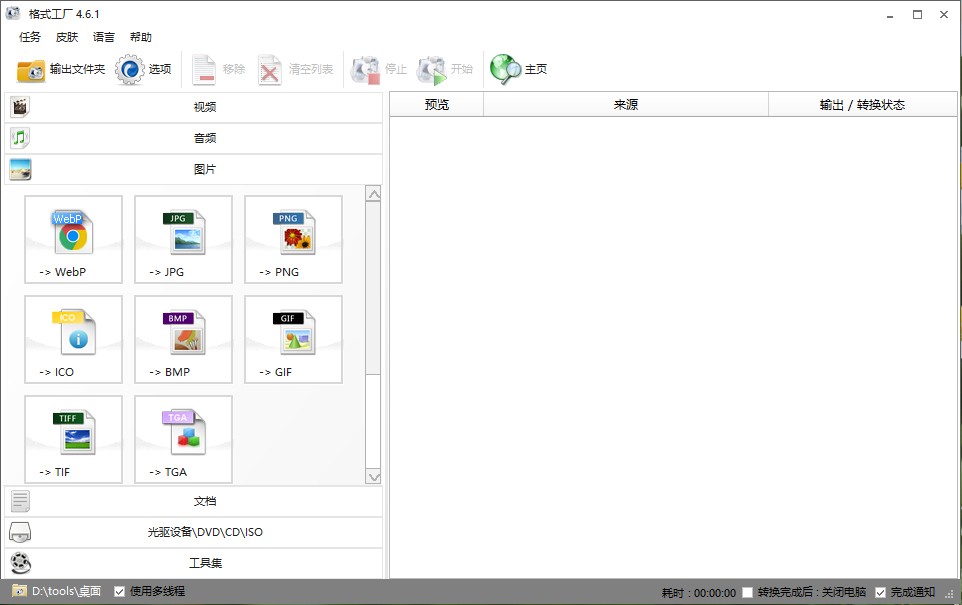
Task: Click the Format Factory title bar icon
Action: [x=13, y=13]
